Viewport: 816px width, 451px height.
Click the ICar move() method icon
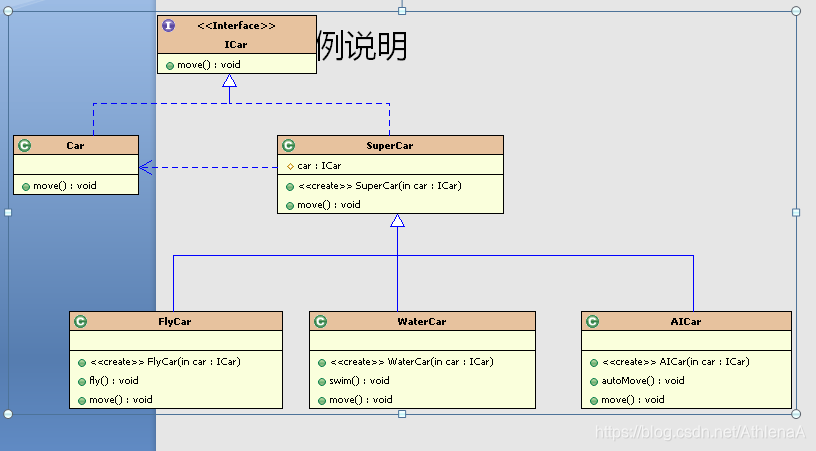[x=170, y=66]
